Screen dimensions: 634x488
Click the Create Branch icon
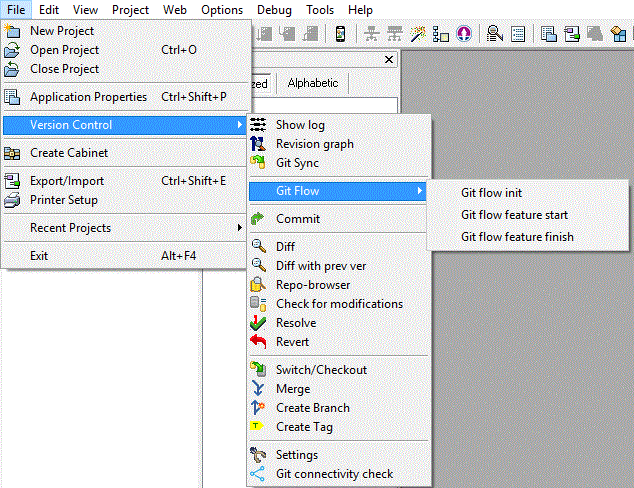click(258, 408)
